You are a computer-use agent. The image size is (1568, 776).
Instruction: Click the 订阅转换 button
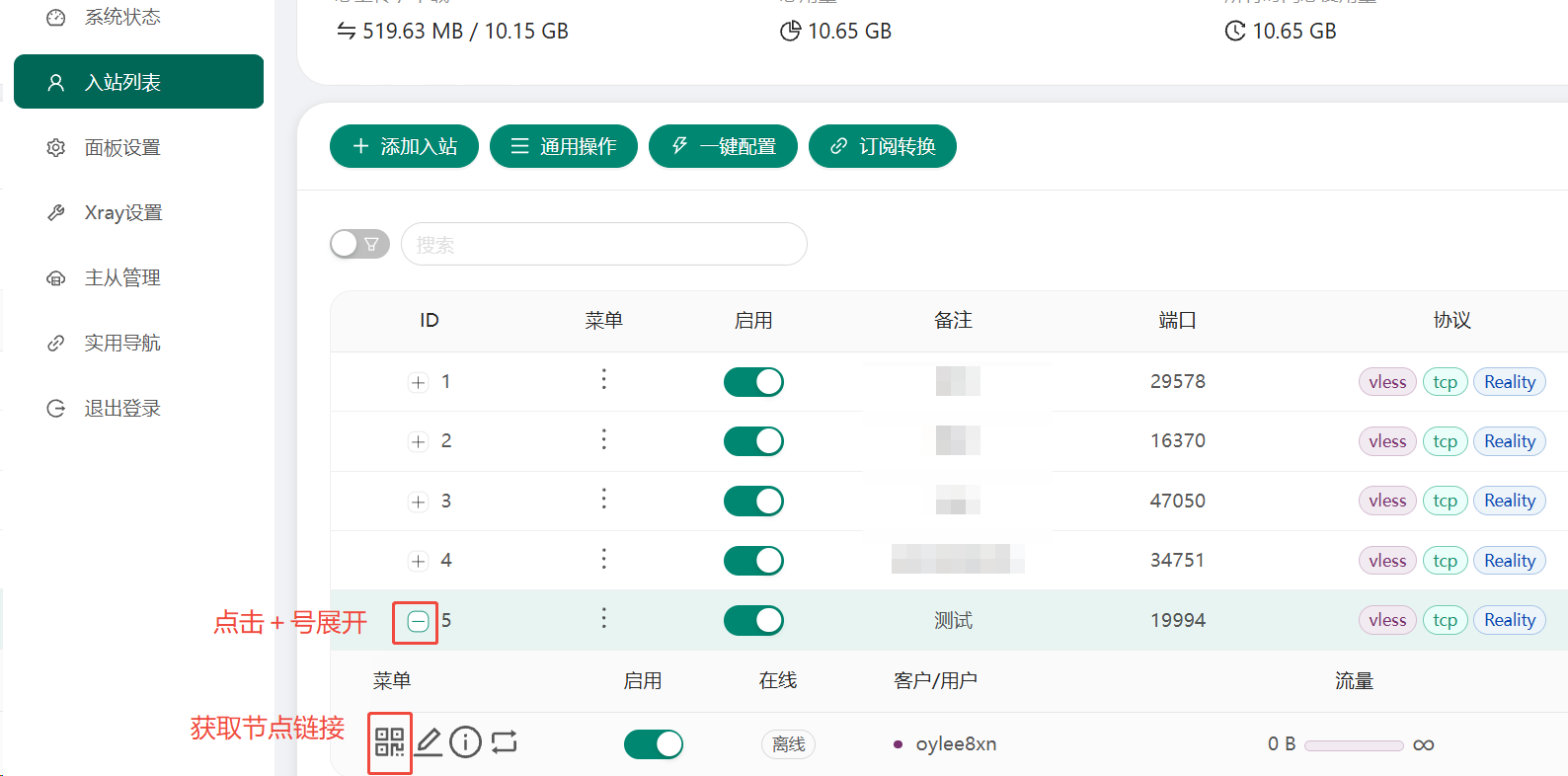pos(883,146)
